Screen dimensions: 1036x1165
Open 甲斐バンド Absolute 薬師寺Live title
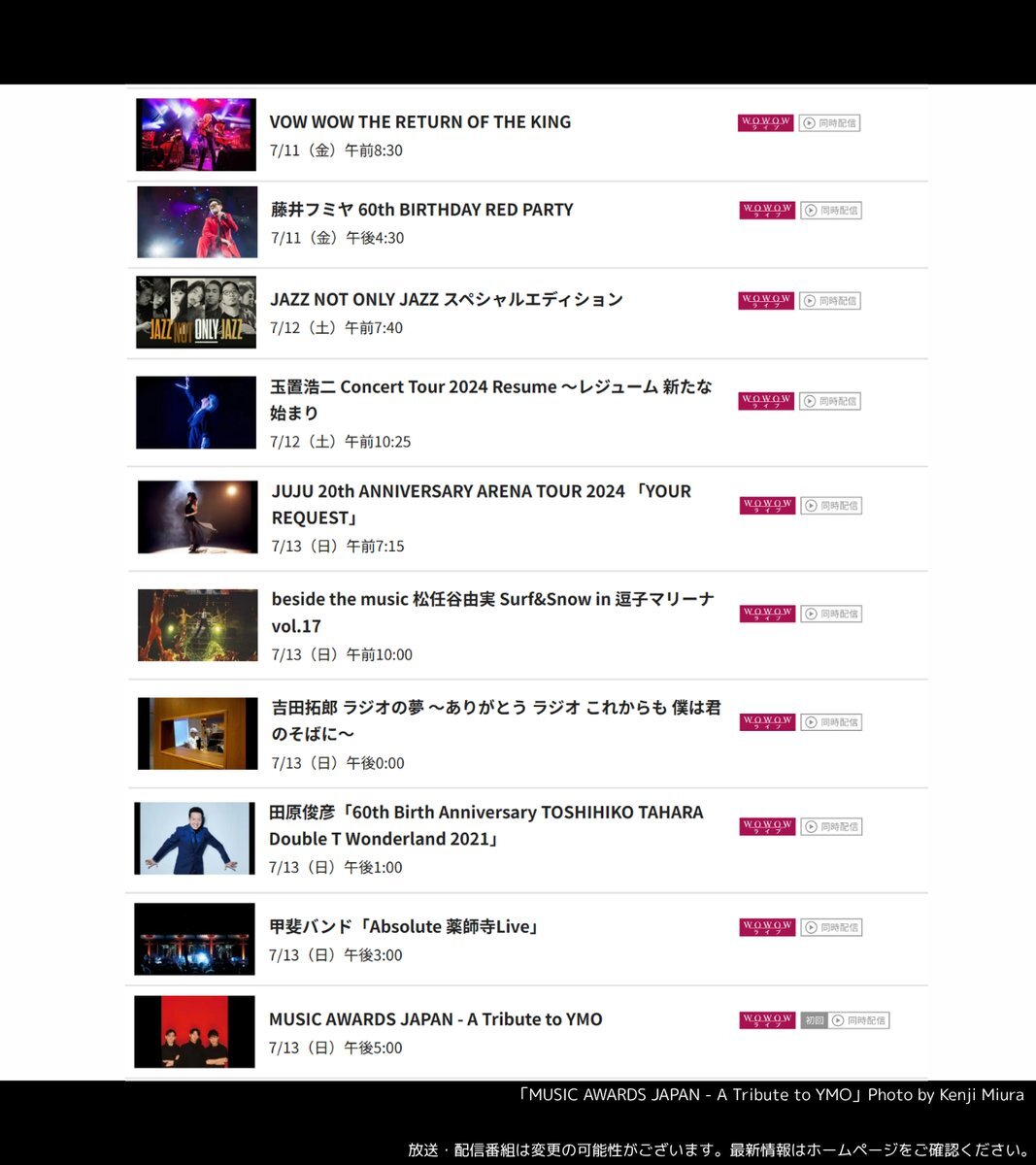coord(404,926)
